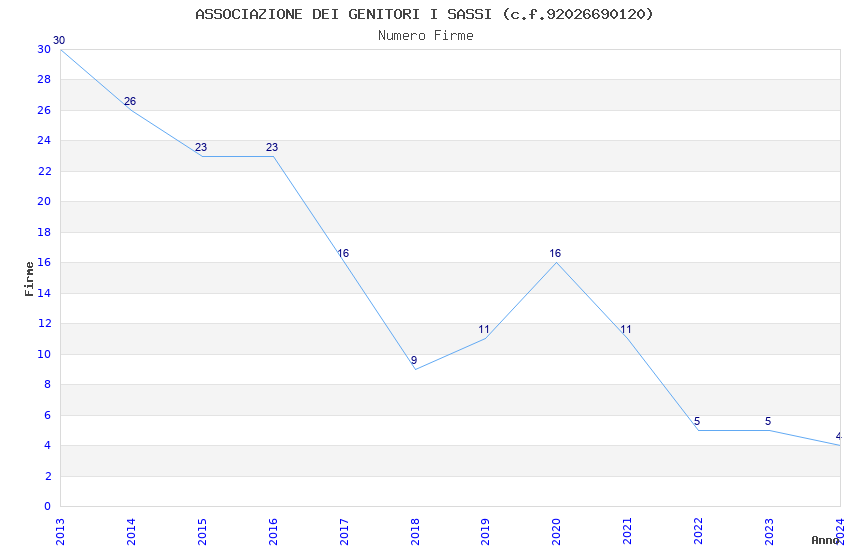Screen dimensions: 850x550
Task: Click the y-axis tick value 24
Action: coord(44,140)
